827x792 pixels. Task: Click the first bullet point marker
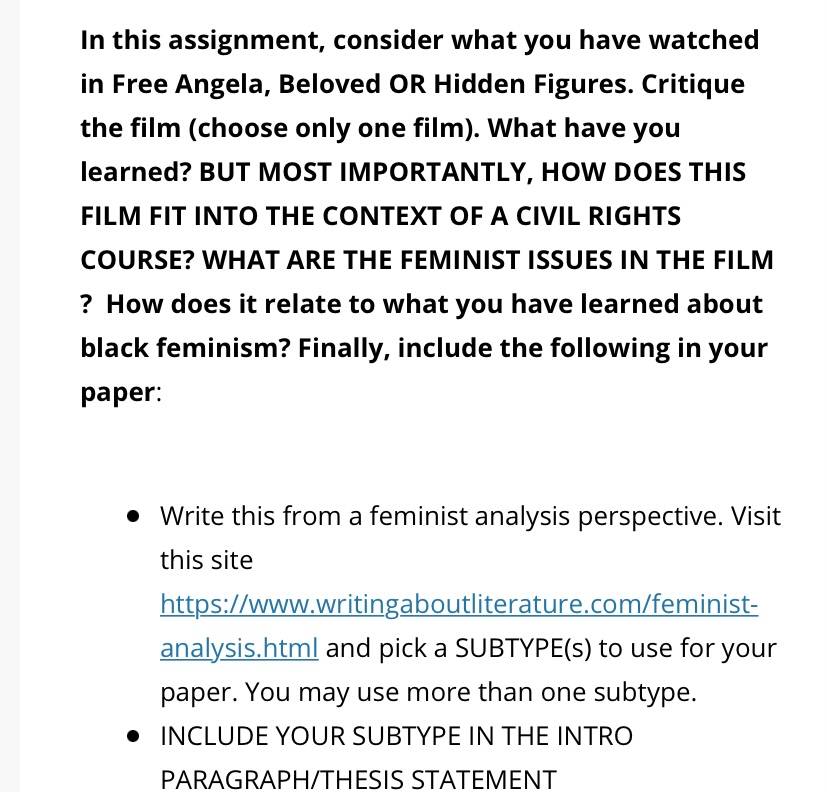133,517
